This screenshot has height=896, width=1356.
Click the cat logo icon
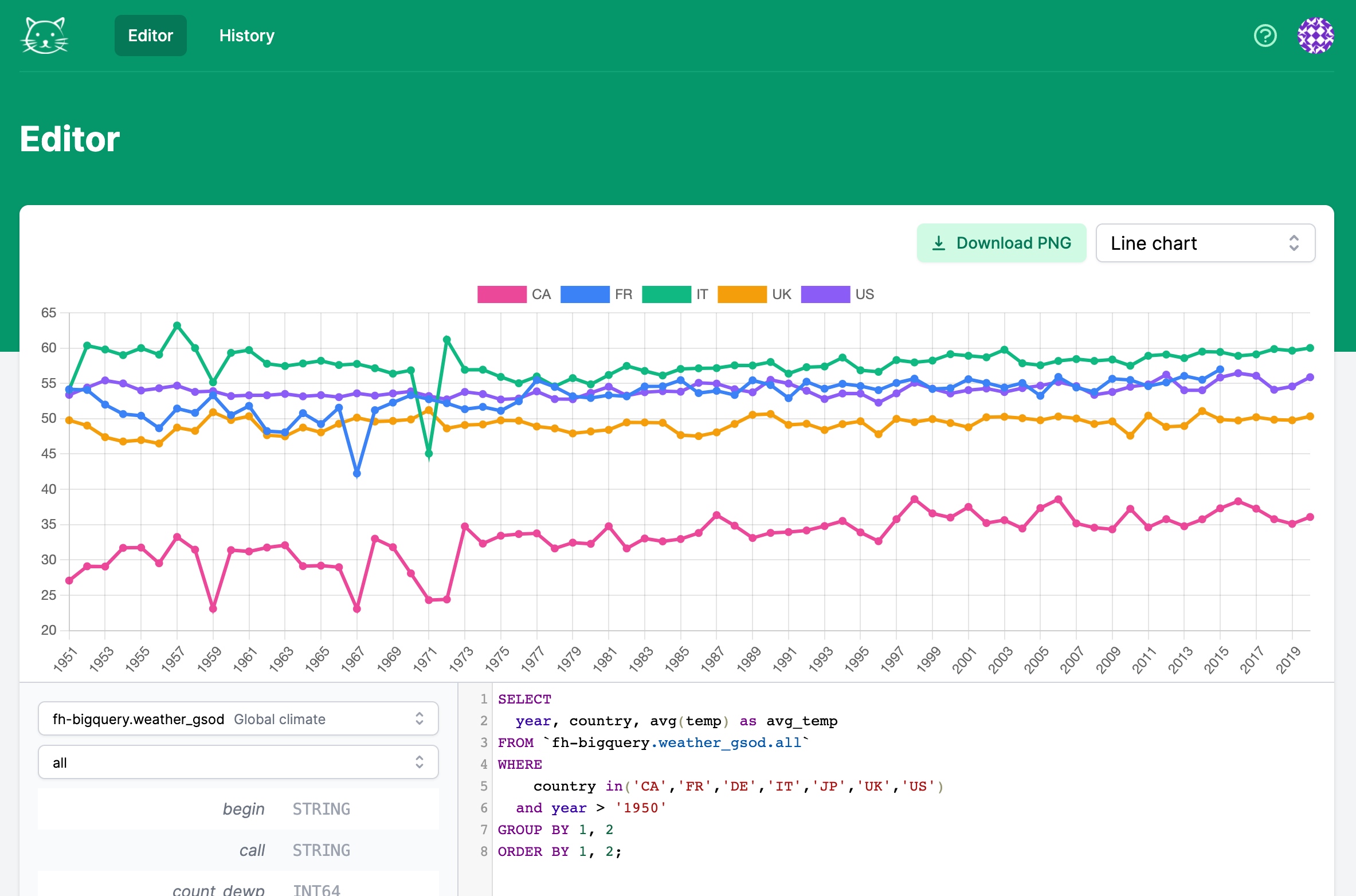pos(45,36)
